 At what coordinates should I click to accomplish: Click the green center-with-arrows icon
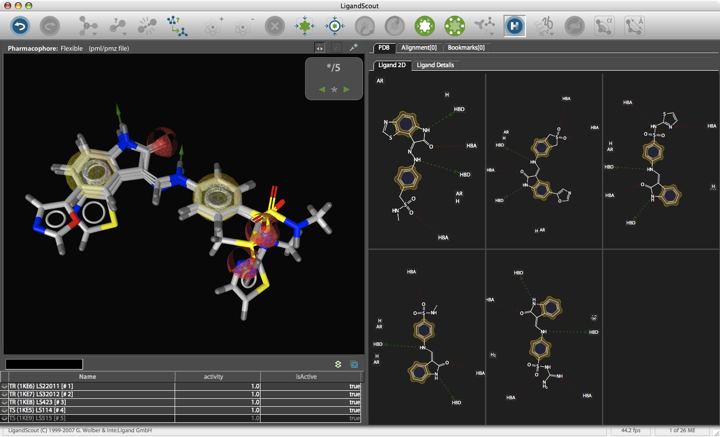(305, 26)
